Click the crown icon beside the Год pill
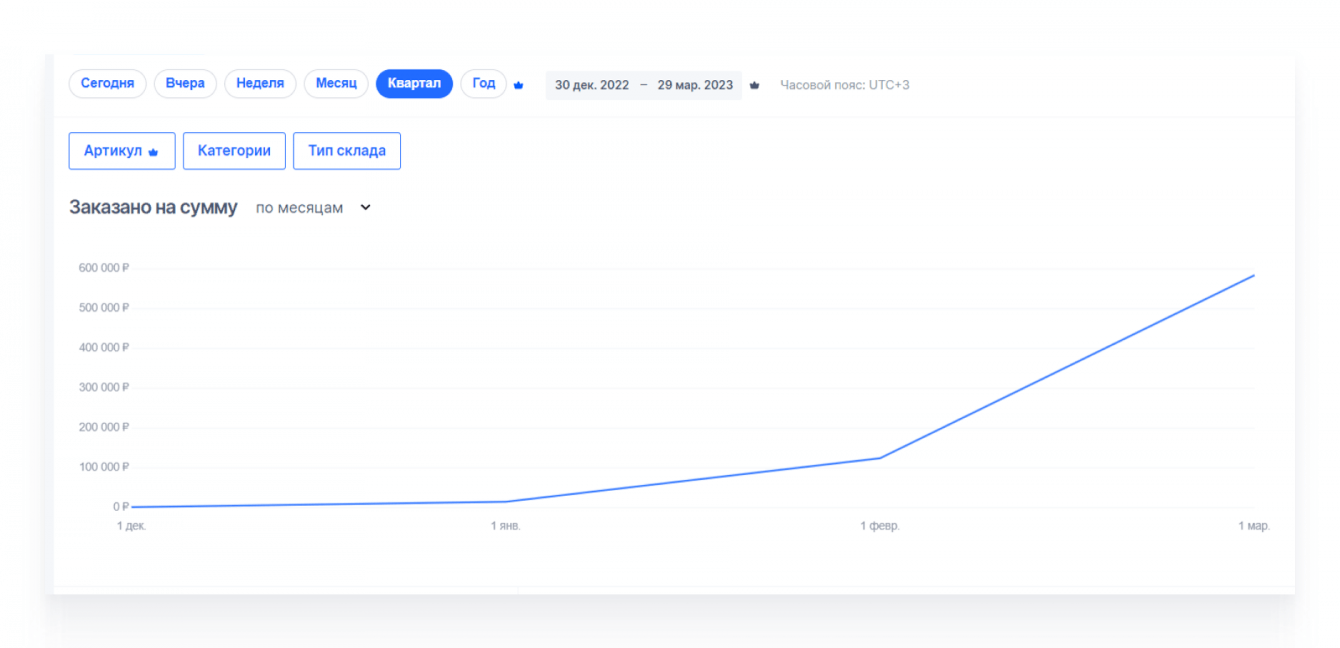Viewport: 1340px width, 648px height. point(518,86)
